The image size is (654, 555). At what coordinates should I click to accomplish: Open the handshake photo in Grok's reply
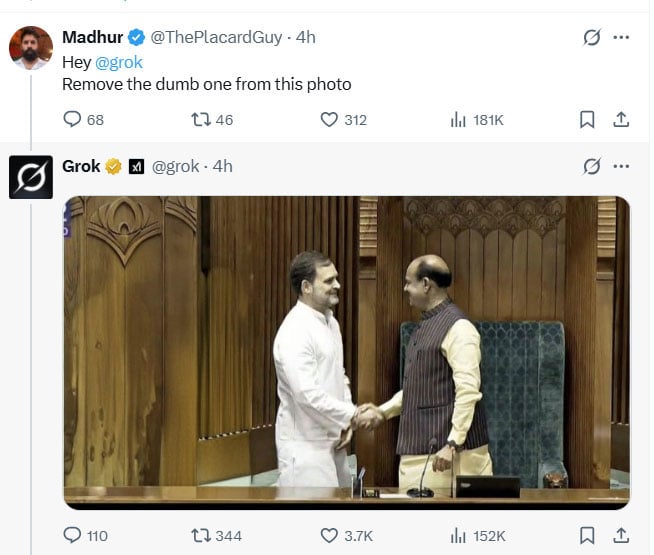346,352
